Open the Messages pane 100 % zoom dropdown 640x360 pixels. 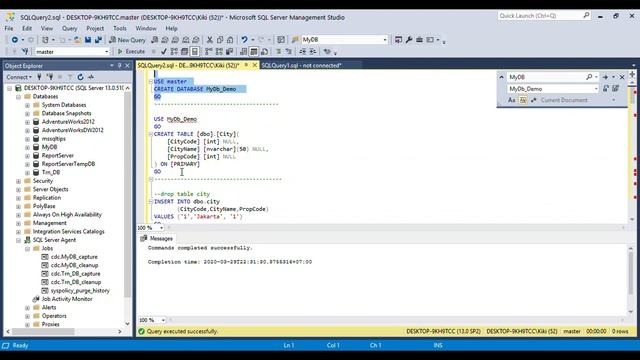(163, 320)
